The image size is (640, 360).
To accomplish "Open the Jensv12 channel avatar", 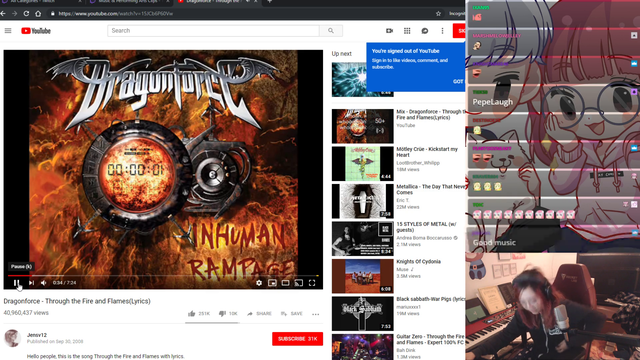I will point(12,338).
